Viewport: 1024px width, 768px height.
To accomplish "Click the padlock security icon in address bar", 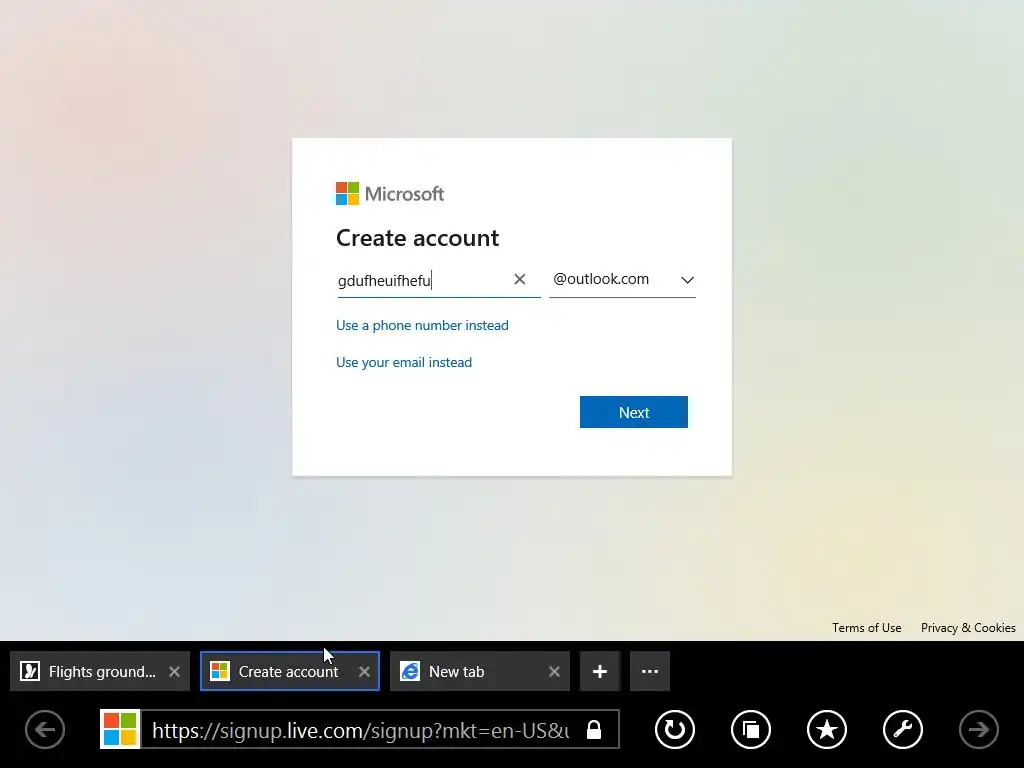I will point(594,729).
